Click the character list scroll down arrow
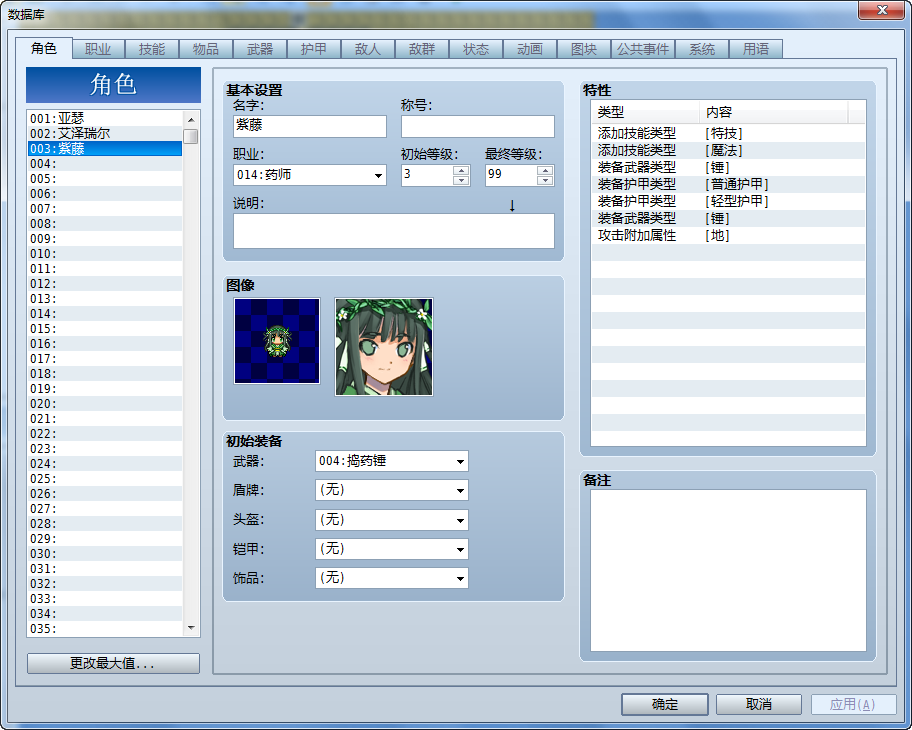 [x=191, y=628]
